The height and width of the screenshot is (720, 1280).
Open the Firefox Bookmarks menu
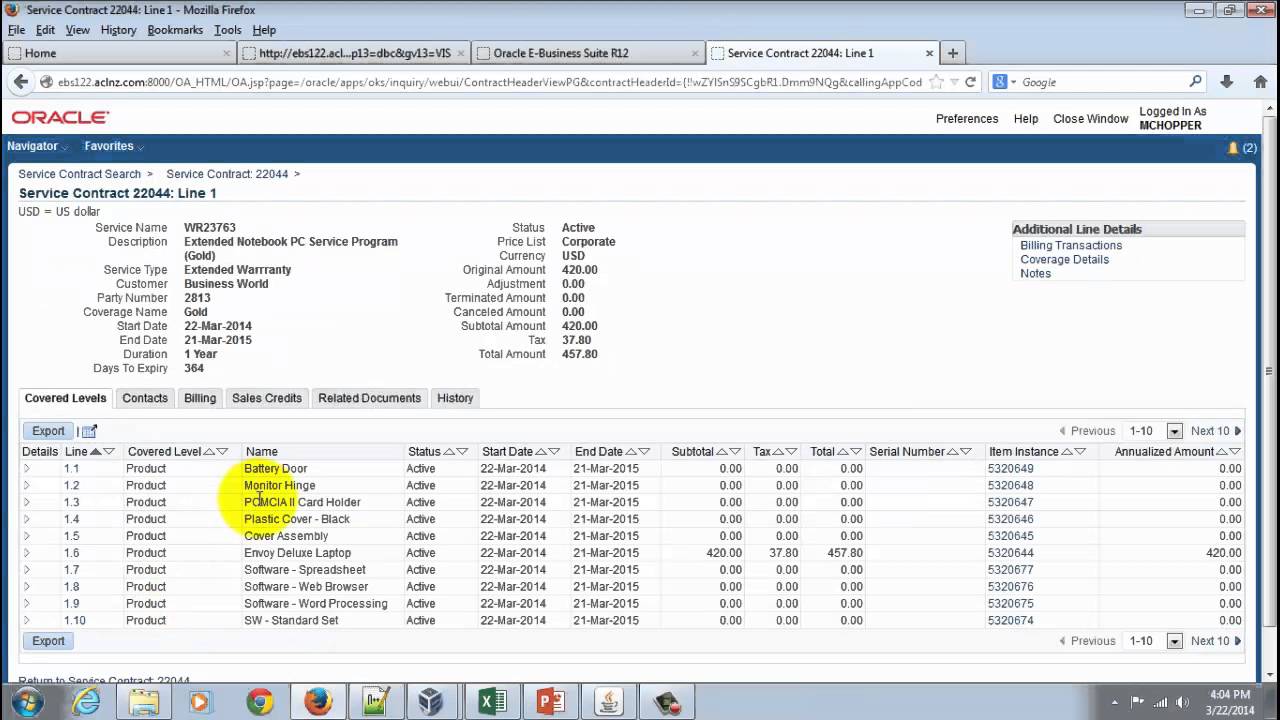click(x=175, y=30)
